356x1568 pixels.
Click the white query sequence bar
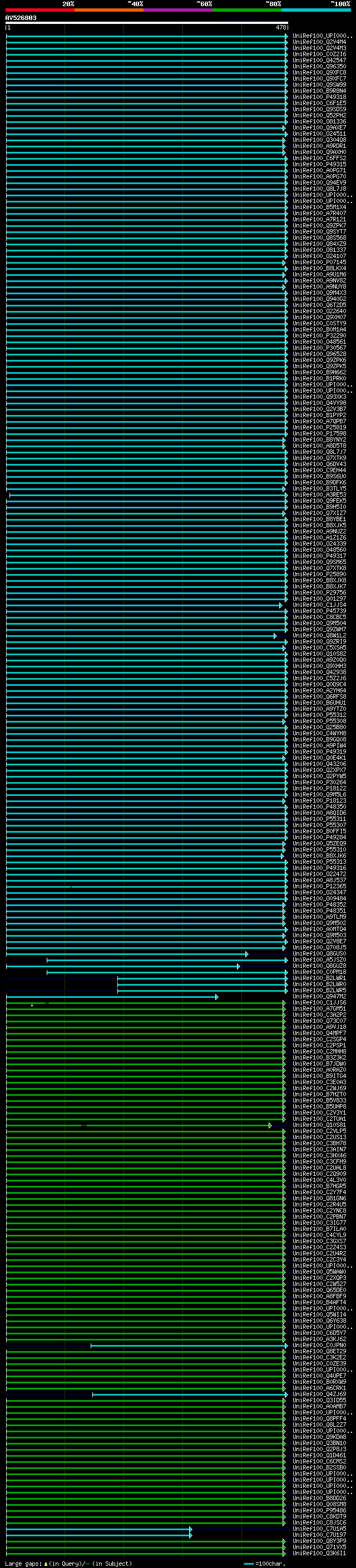[x=147, y=23]
